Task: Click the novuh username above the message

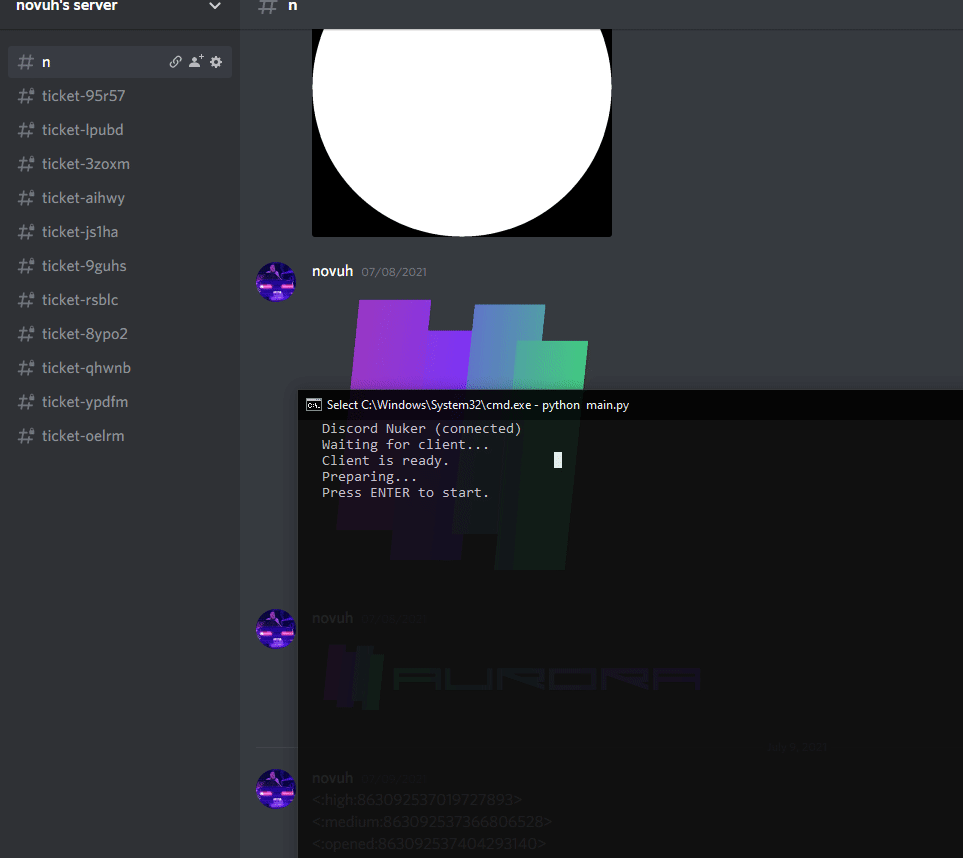Action: click(332, 270)
